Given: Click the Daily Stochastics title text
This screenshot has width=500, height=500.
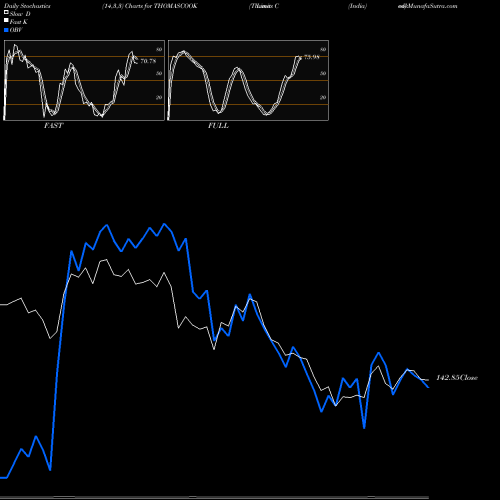Looking at the screenshot, I should pos(27,6).
